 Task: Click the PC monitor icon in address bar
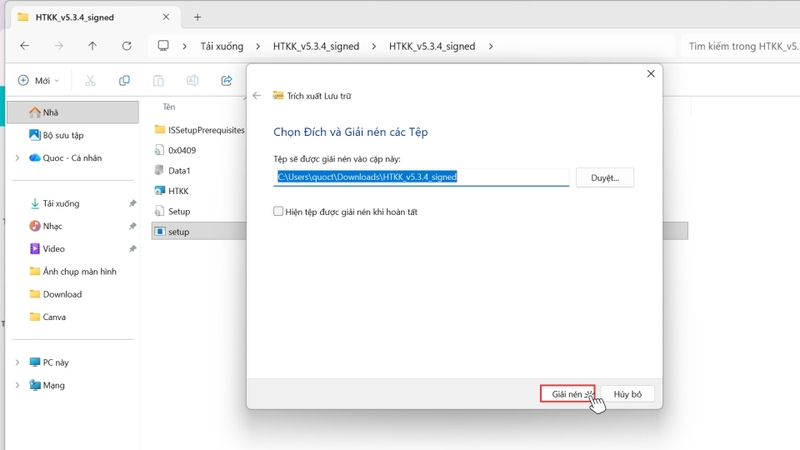point(163,46)
